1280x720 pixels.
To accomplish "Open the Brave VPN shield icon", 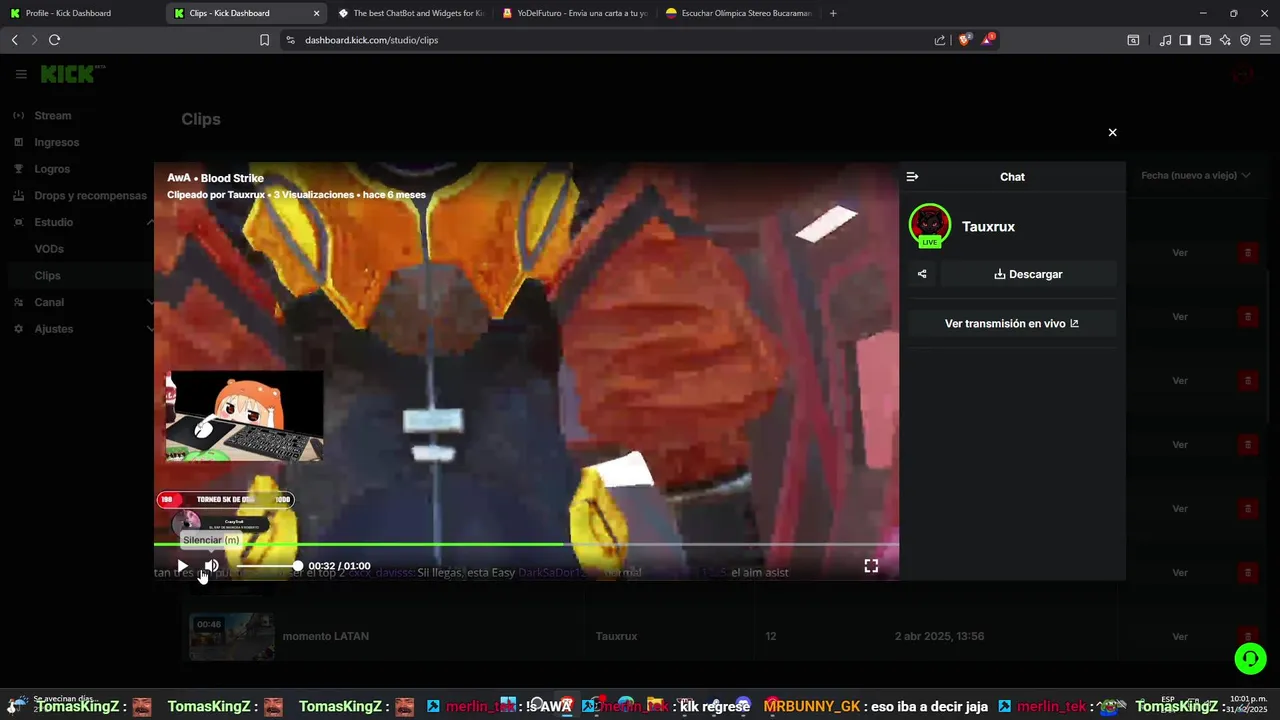I will click(1245, 40).
